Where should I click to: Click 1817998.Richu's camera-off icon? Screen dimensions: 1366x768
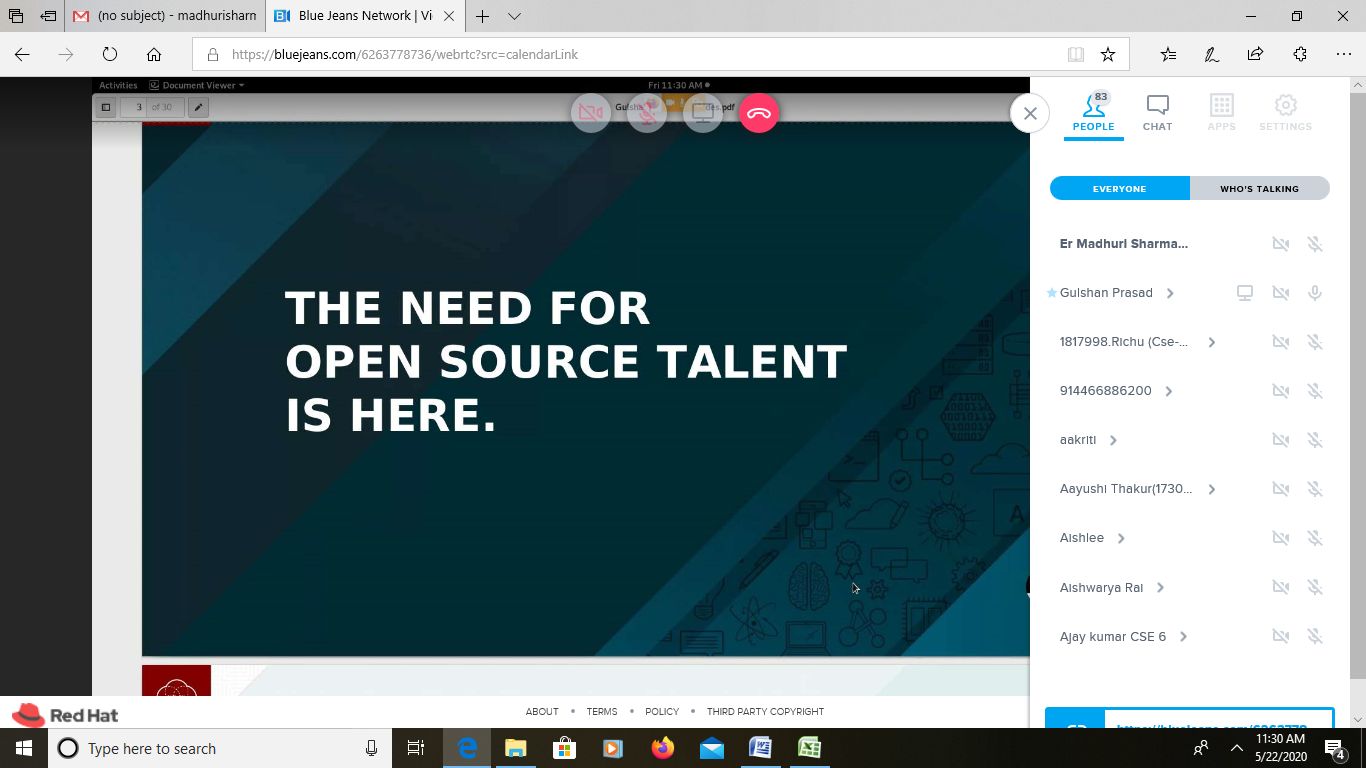(x=1280, y=342)
